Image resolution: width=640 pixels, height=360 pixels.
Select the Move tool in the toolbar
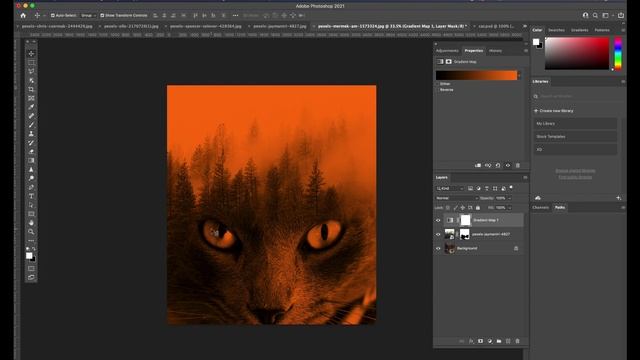tap(31, 53)
